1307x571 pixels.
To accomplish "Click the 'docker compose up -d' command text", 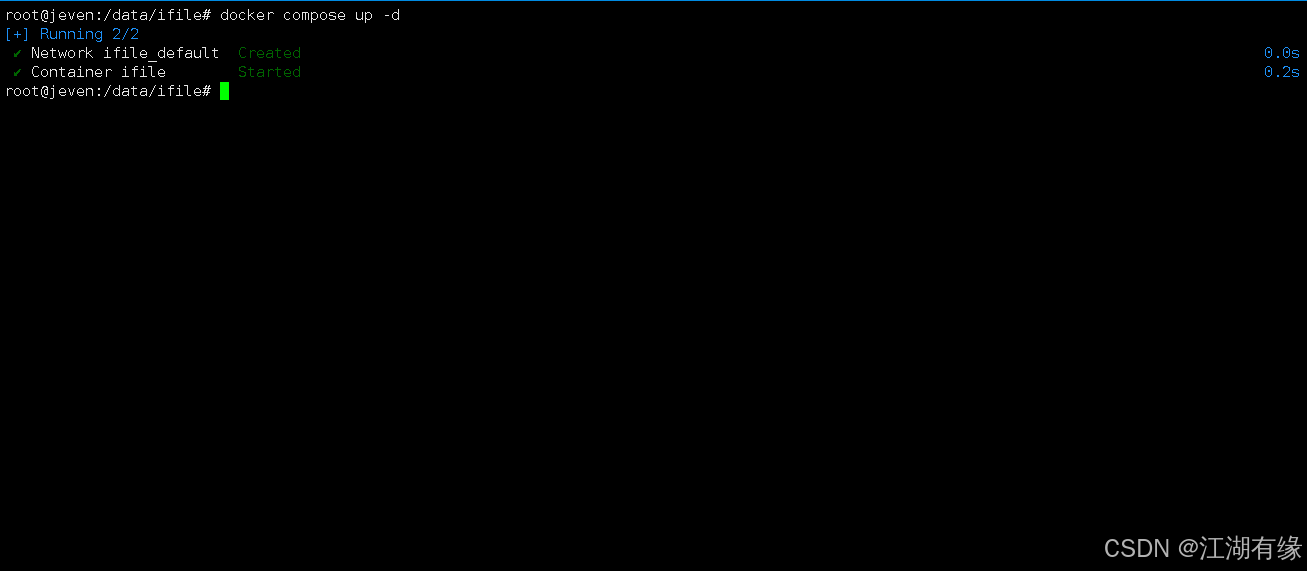I will click(x=310, y=15).
